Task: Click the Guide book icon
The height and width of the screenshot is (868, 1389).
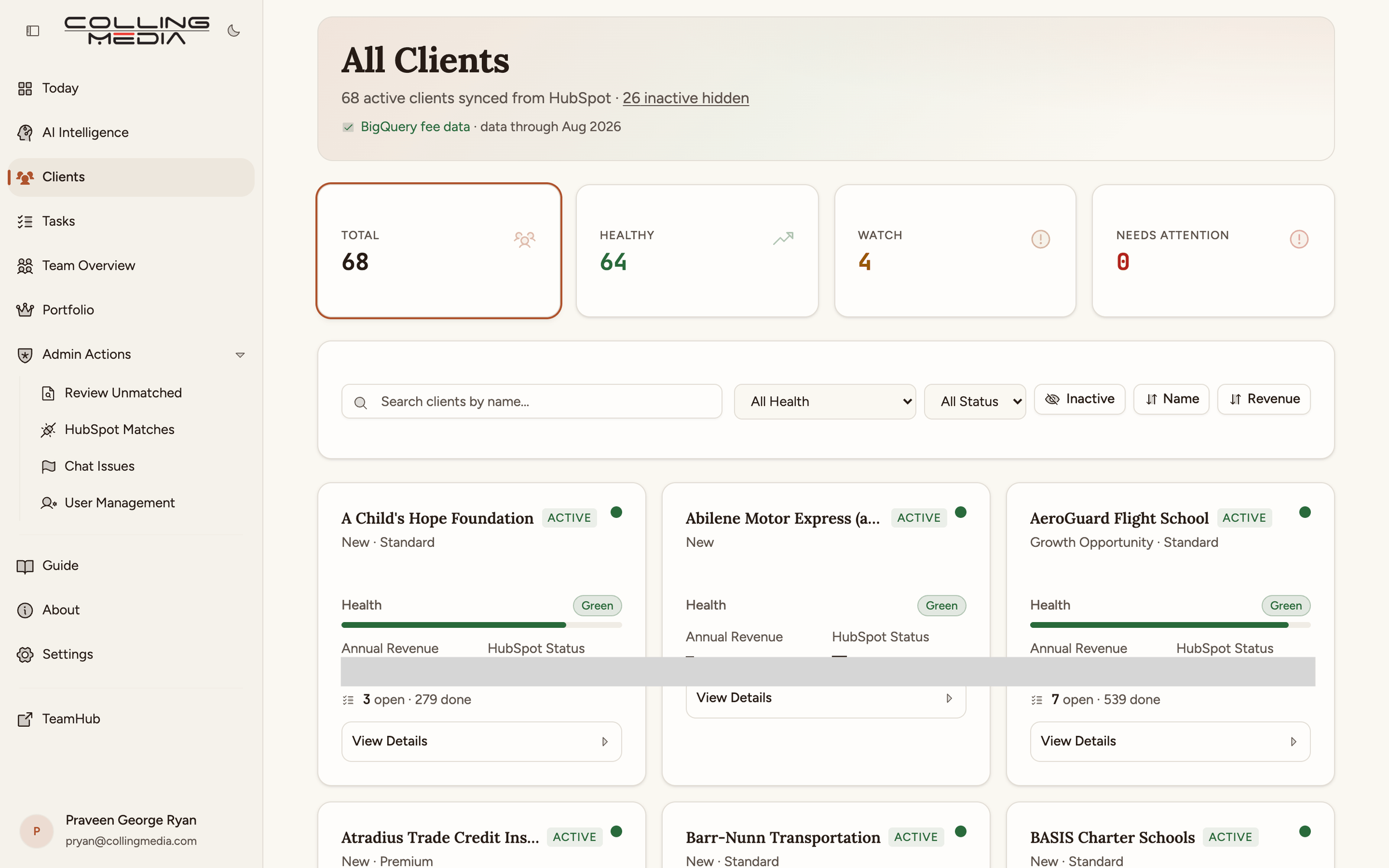Action: (x=25, y=566)
